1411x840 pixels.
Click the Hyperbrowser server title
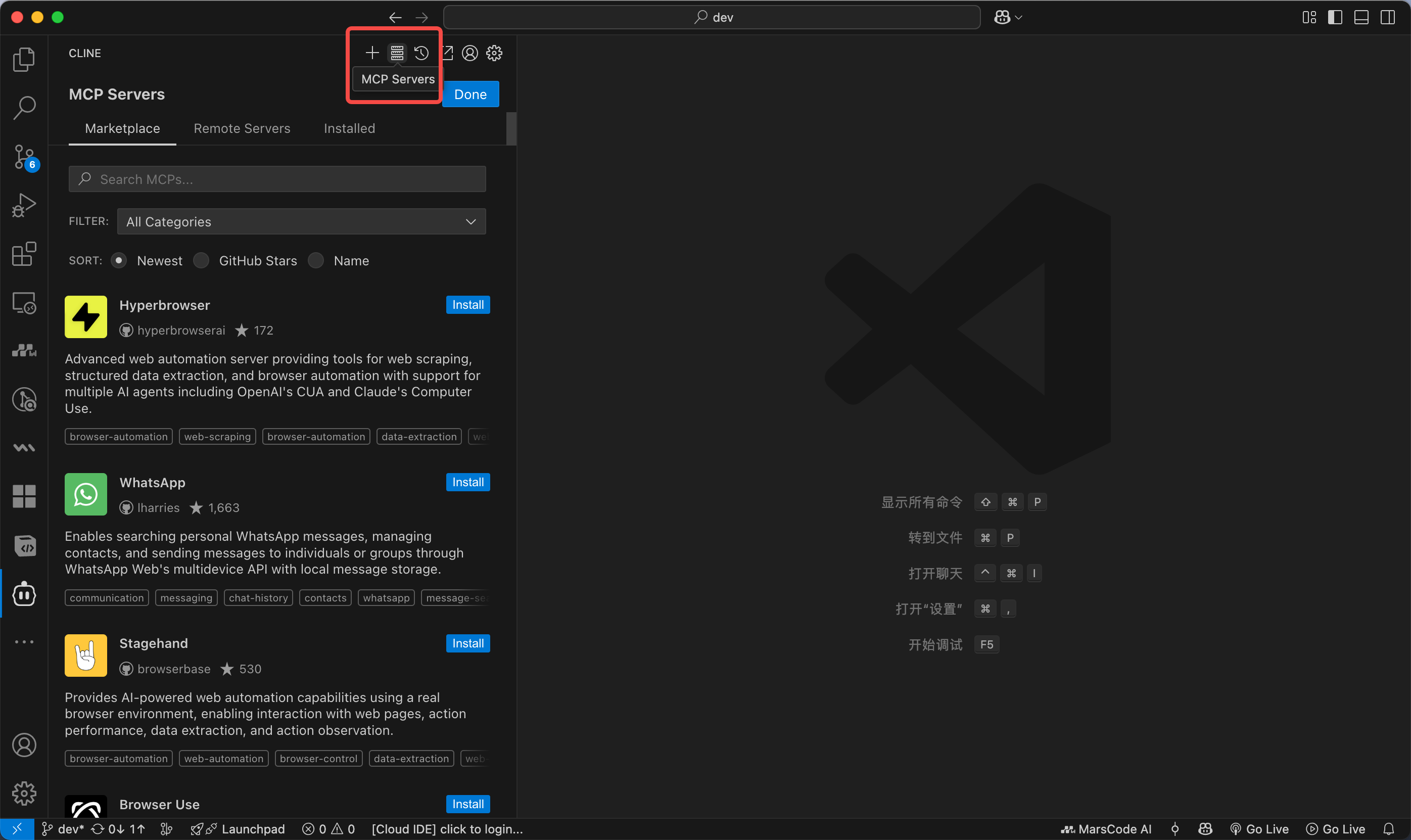[165, 305]
